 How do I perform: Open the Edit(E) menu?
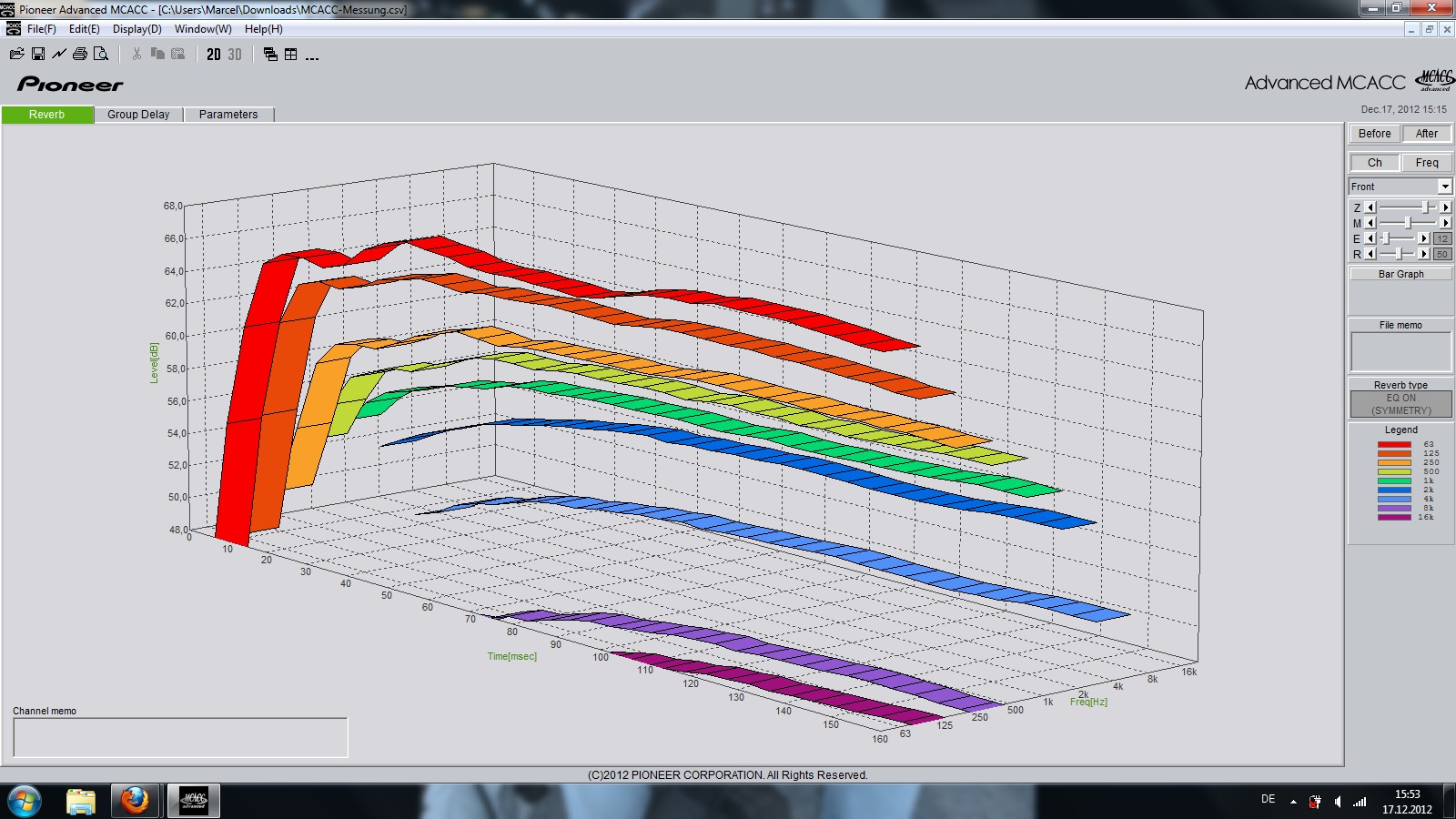point(85,29)
